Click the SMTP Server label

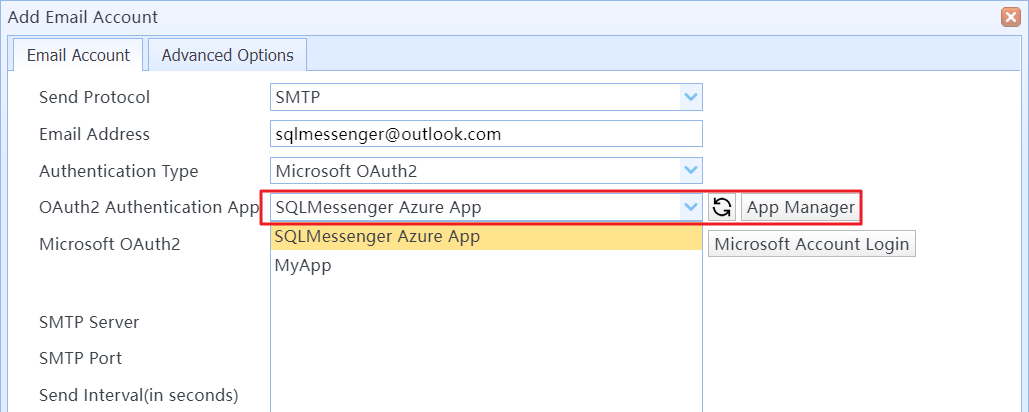coord(89,322)
